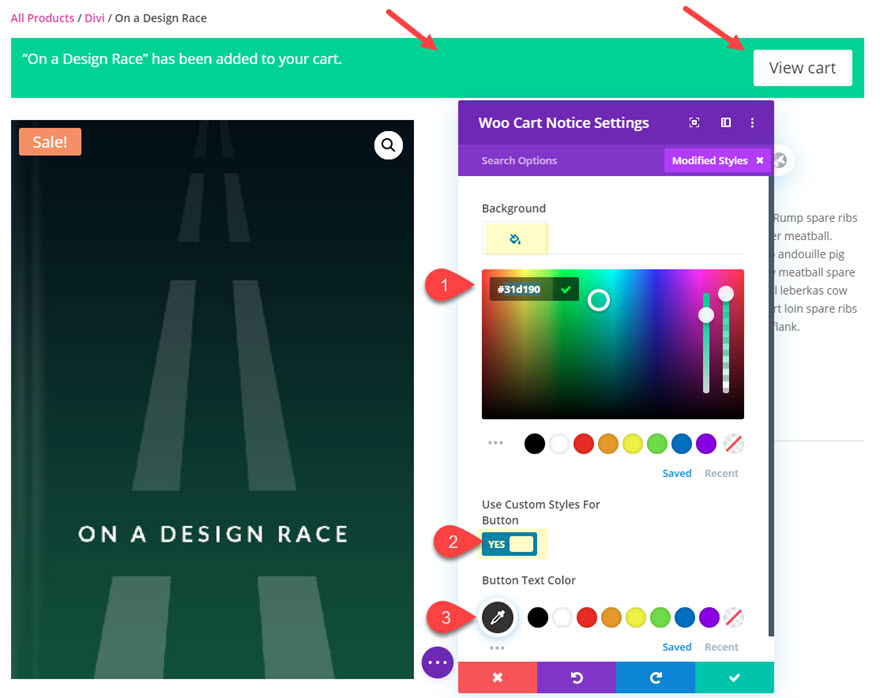
Task: Choose black Button Text Color swatch
Action: (x=538, y=617)
